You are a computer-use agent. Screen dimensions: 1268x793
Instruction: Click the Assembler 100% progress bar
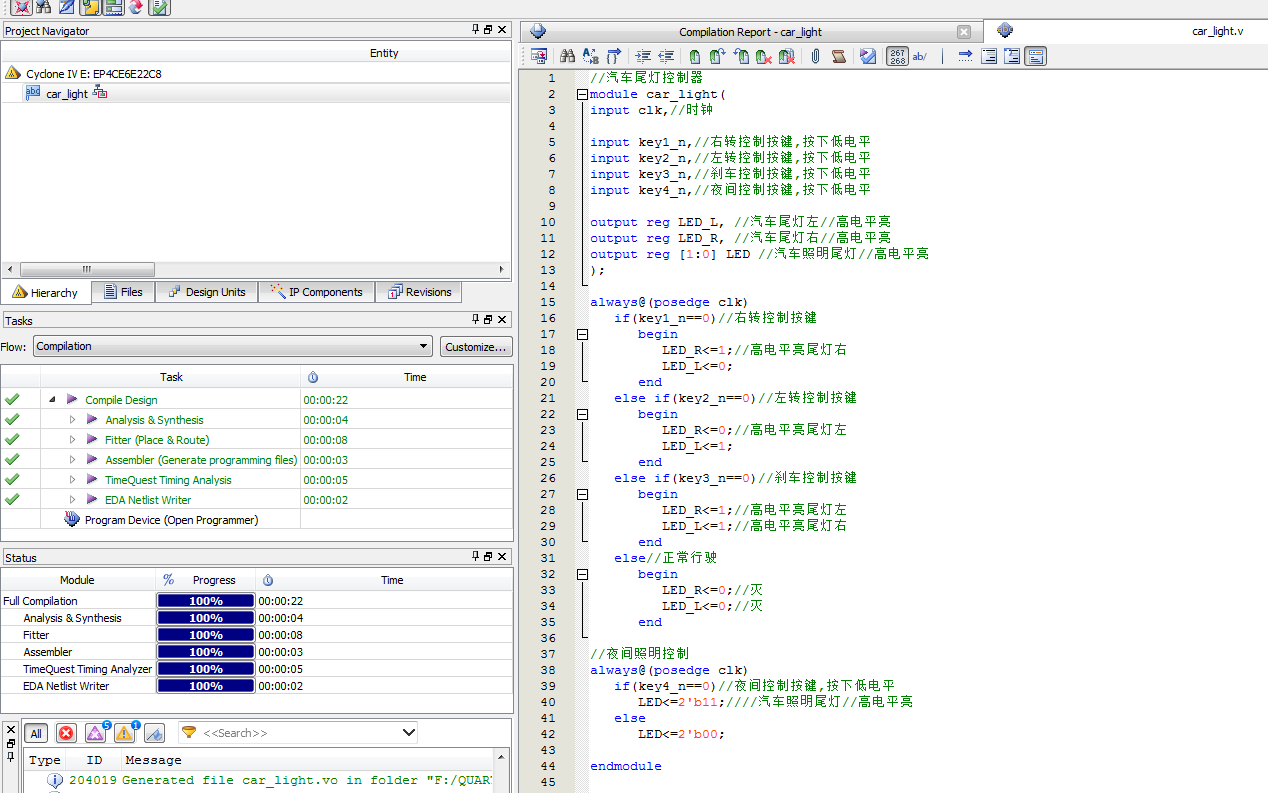(x=206, y=652)
